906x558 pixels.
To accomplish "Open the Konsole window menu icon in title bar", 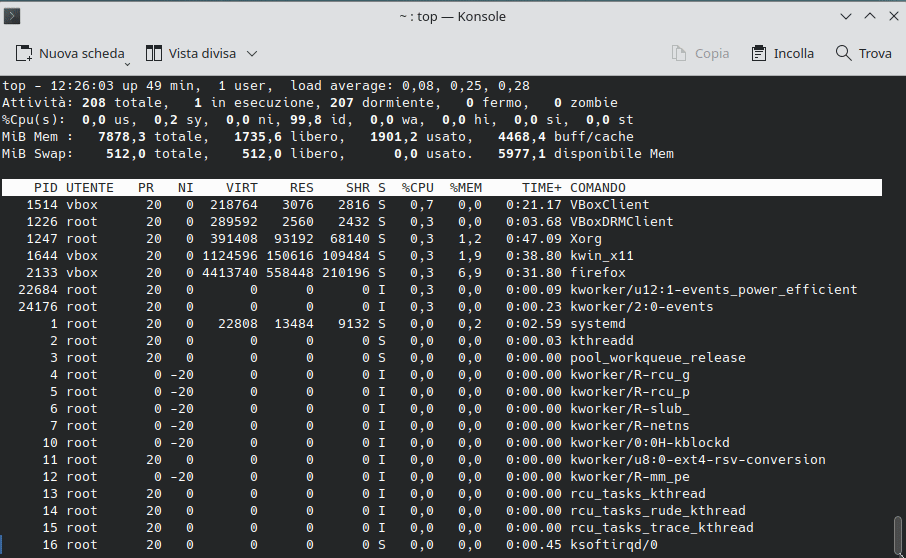I will (x=14, y=16).
